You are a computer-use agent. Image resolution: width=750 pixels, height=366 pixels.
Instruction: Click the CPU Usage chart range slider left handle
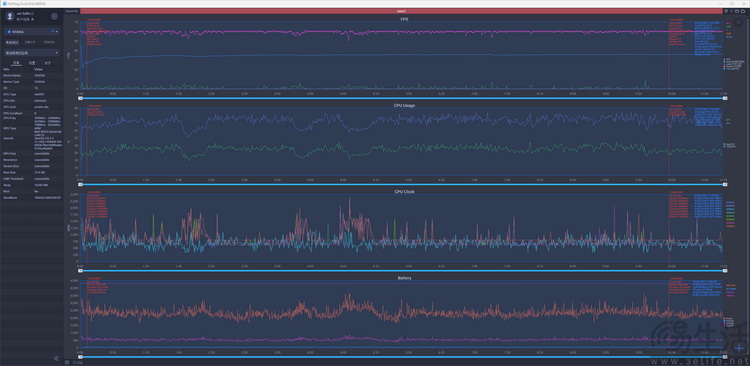coord(81,184)
